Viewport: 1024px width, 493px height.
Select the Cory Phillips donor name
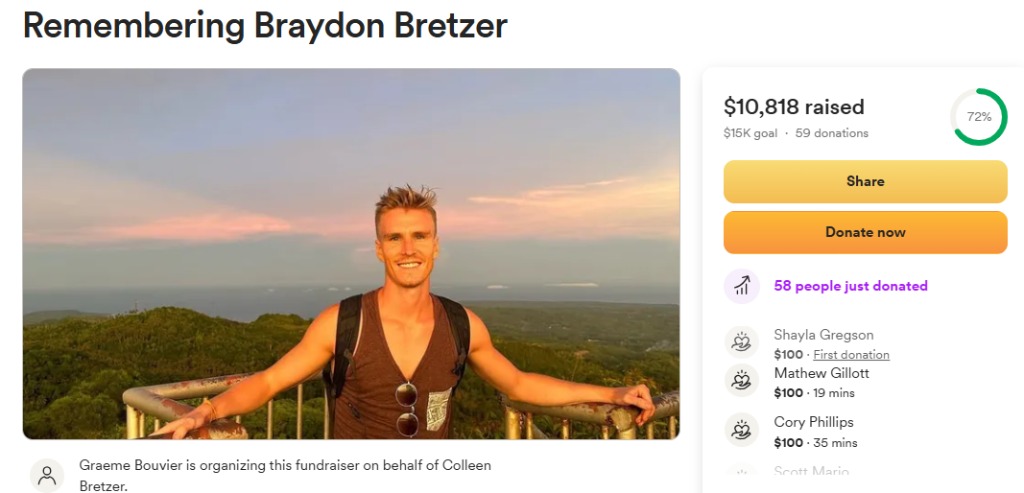(x=813, y=422)
